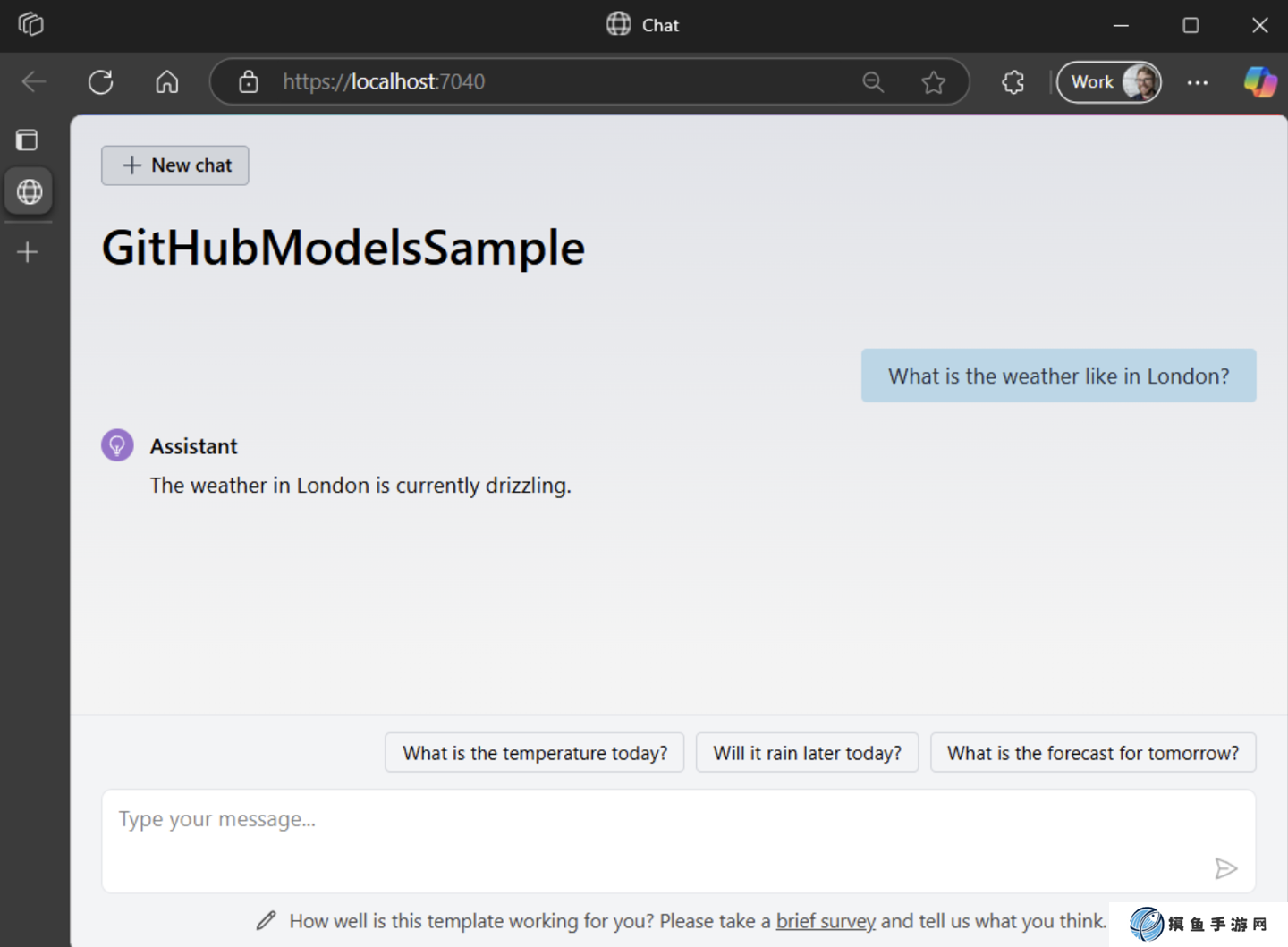The width and height of the screenshot is (1288, 947).
Task: Go to the browser home page
Action: coord(167,82)
